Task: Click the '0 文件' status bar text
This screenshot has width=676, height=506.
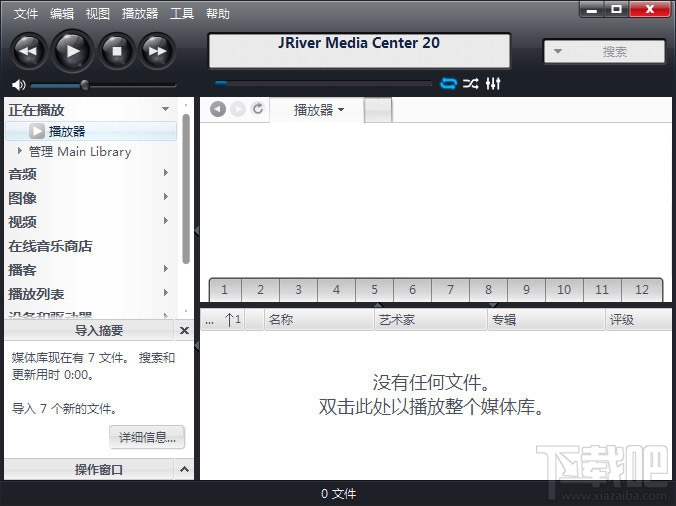Action: [338, 494]
